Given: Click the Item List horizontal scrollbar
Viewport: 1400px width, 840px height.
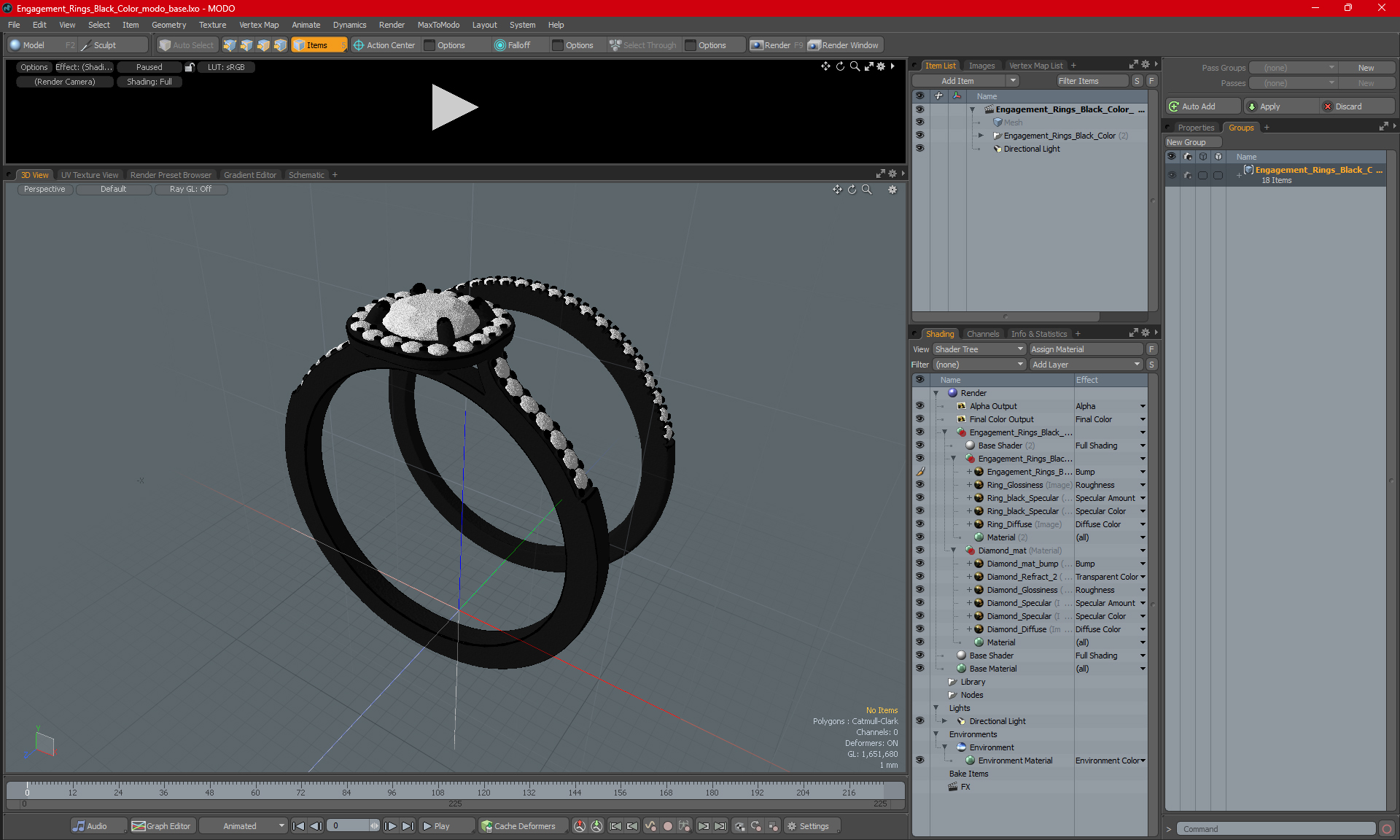Looking at the screenshot, I should click(1006, 316).
